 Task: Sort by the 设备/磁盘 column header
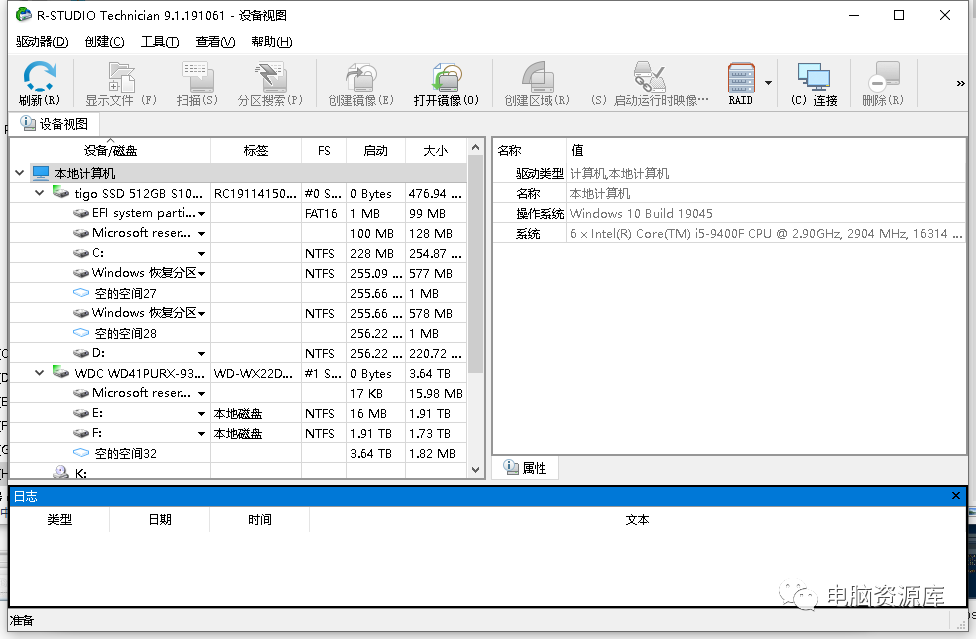click(110, 150)
